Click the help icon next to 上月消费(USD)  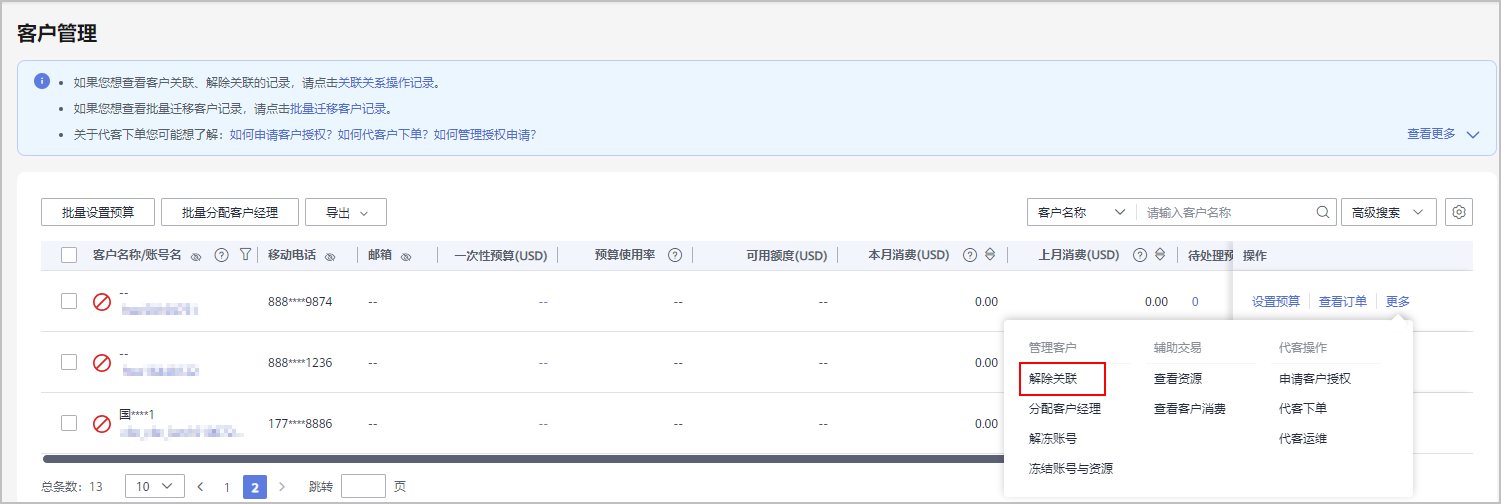point(1140,255)
